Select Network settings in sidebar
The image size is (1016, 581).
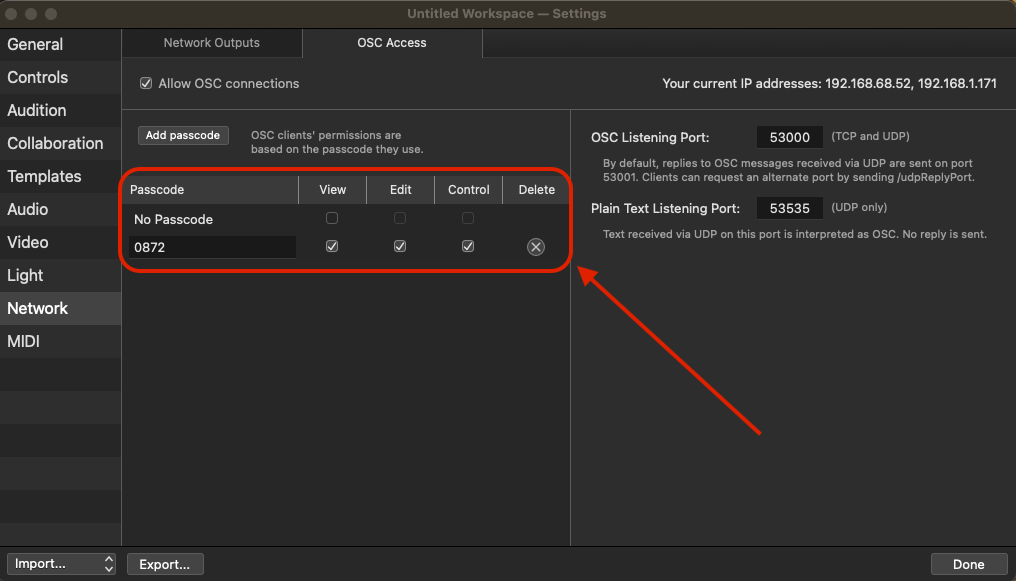click(x=60, y=309)
